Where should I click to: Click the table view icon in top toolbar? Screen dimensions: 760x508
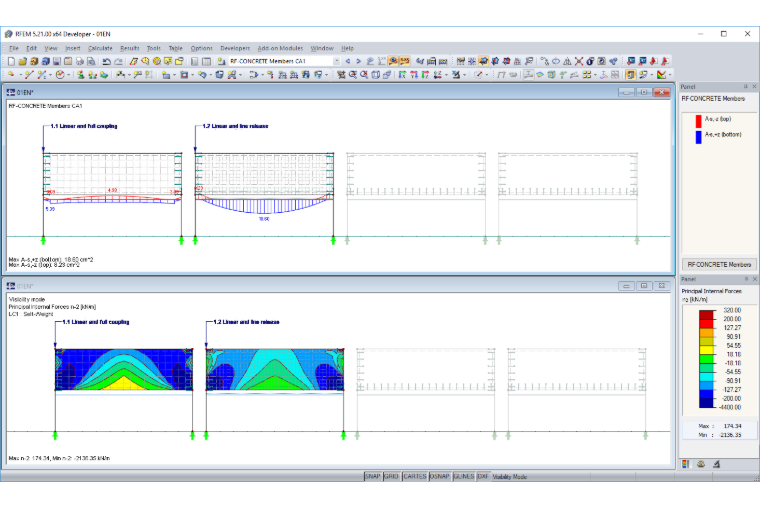(x=206, y=61)
